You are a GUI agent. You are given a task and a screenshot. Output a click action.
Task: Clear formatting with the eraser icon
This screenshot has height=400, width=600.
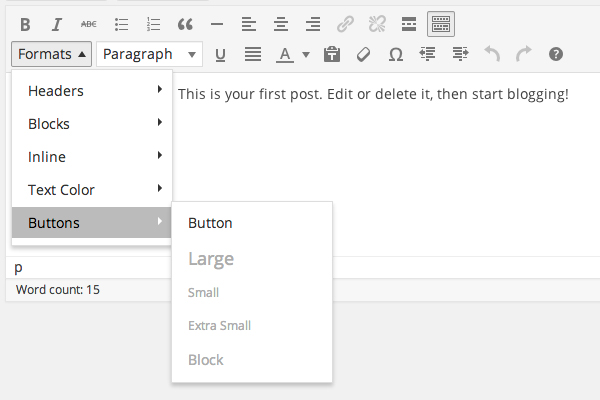(364, 54)
